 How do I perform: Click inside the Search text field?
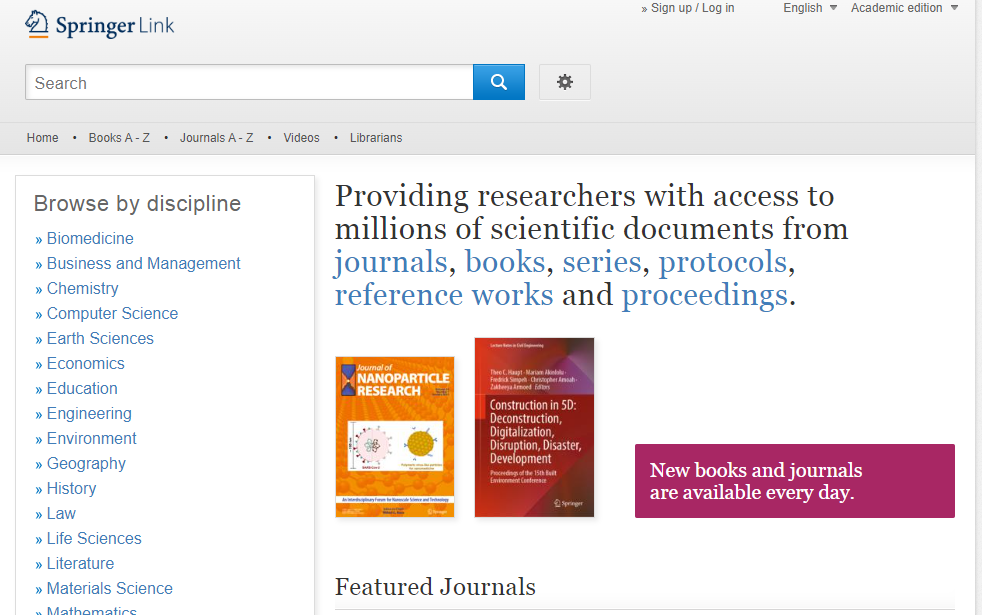click(x=248, y=83)
